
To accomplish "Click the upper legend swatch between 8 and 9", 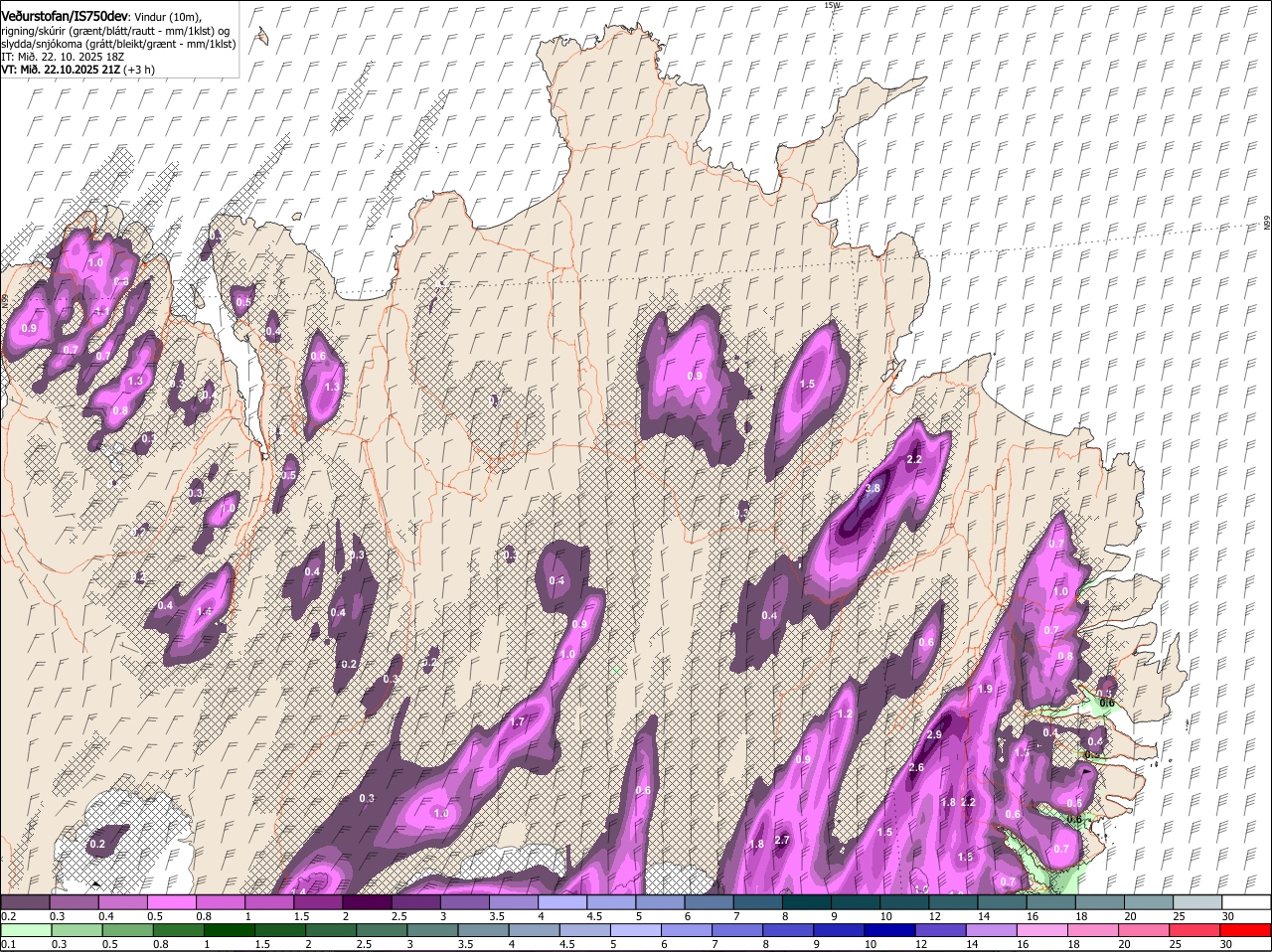I will click(807, 901).
